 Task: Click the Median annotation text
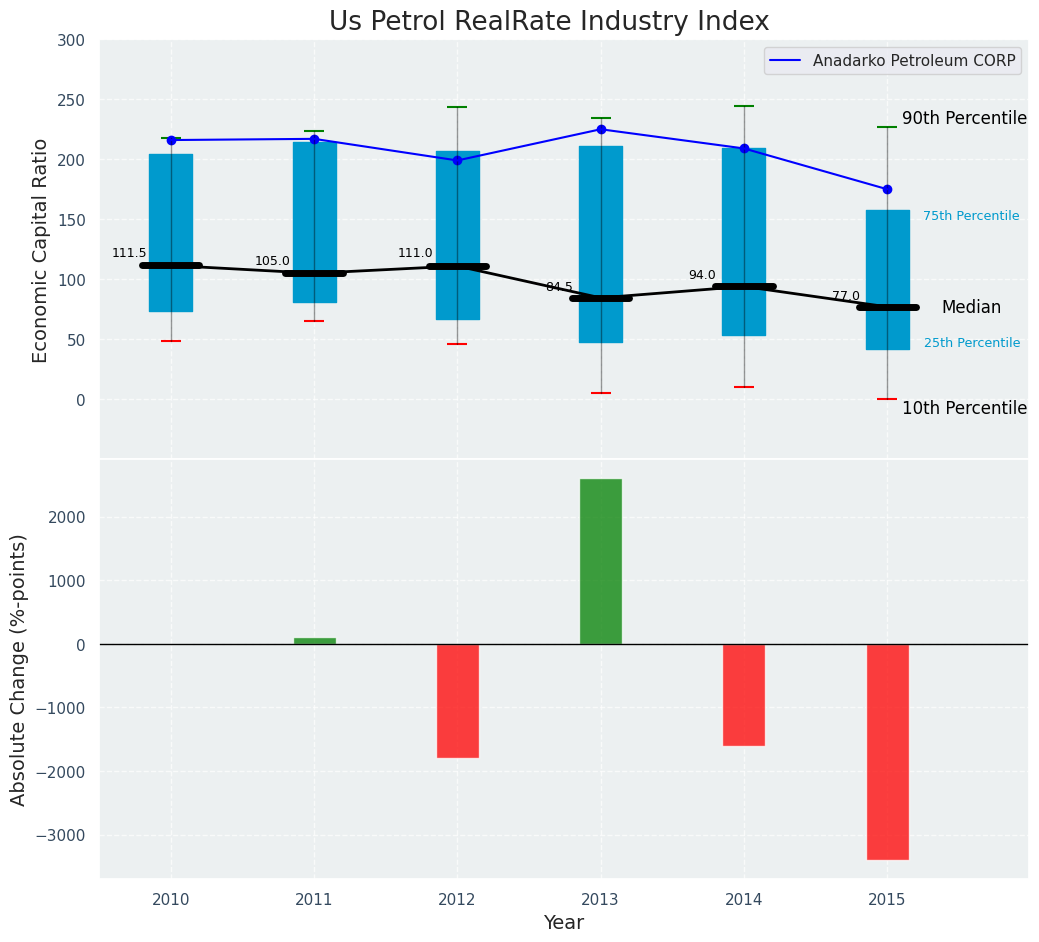tap(970, 308)
